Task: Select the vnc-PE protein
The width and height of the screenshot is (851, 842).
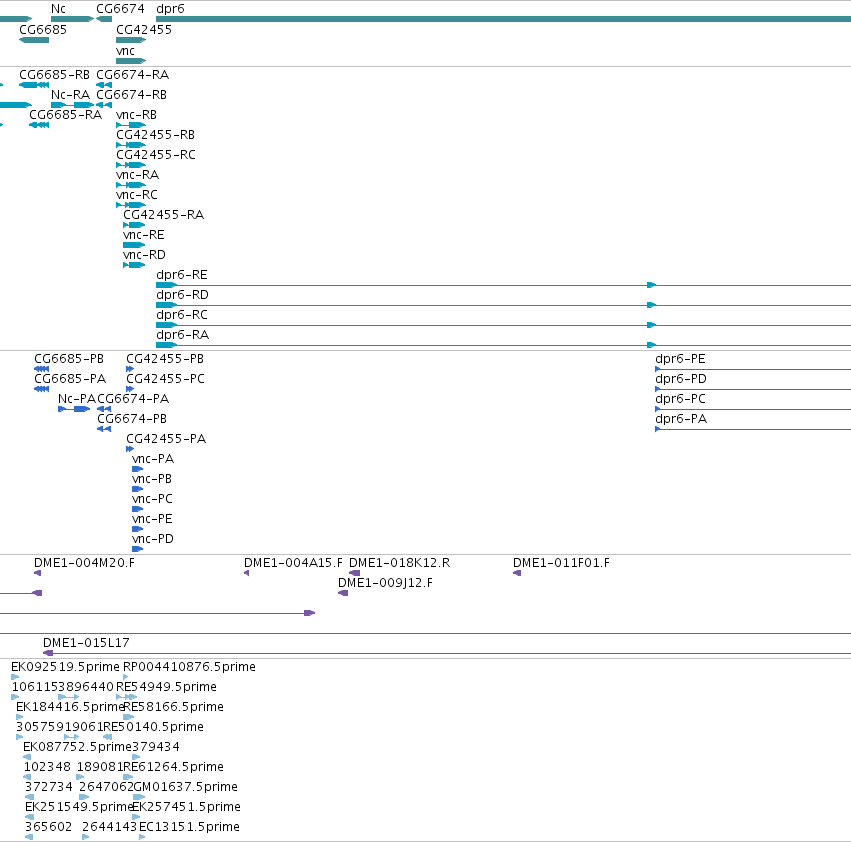Action: (x=153, y=520)
